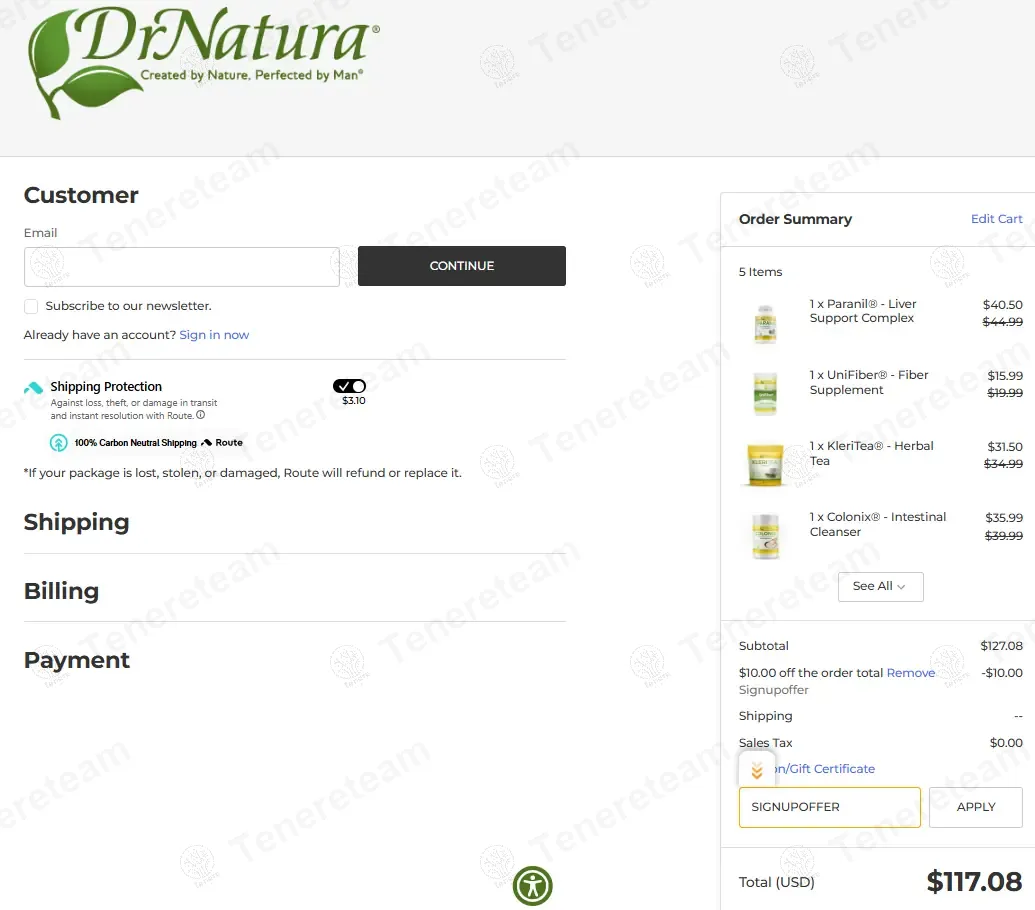The height and width of the screenshot is (910, 1035).
Task: Click the KleriTea product image
Action: pyautogui.click(x=765, y=465)
